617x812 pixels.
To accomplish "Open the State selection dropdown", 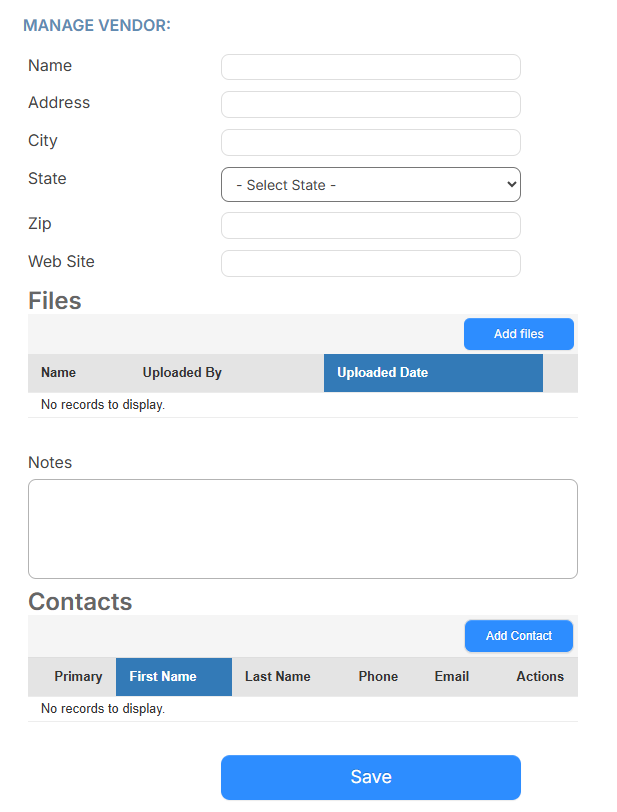I will pyautogui.click(x=370, y=184).
